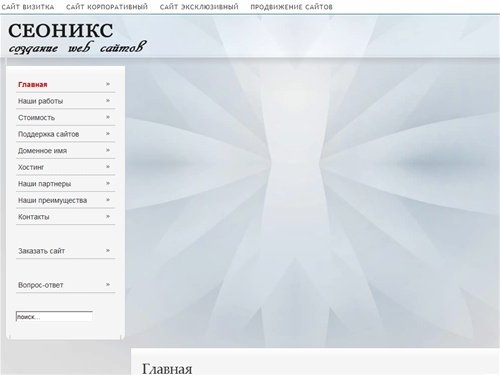Open the Хостинг menu item

tap(31, 167)
